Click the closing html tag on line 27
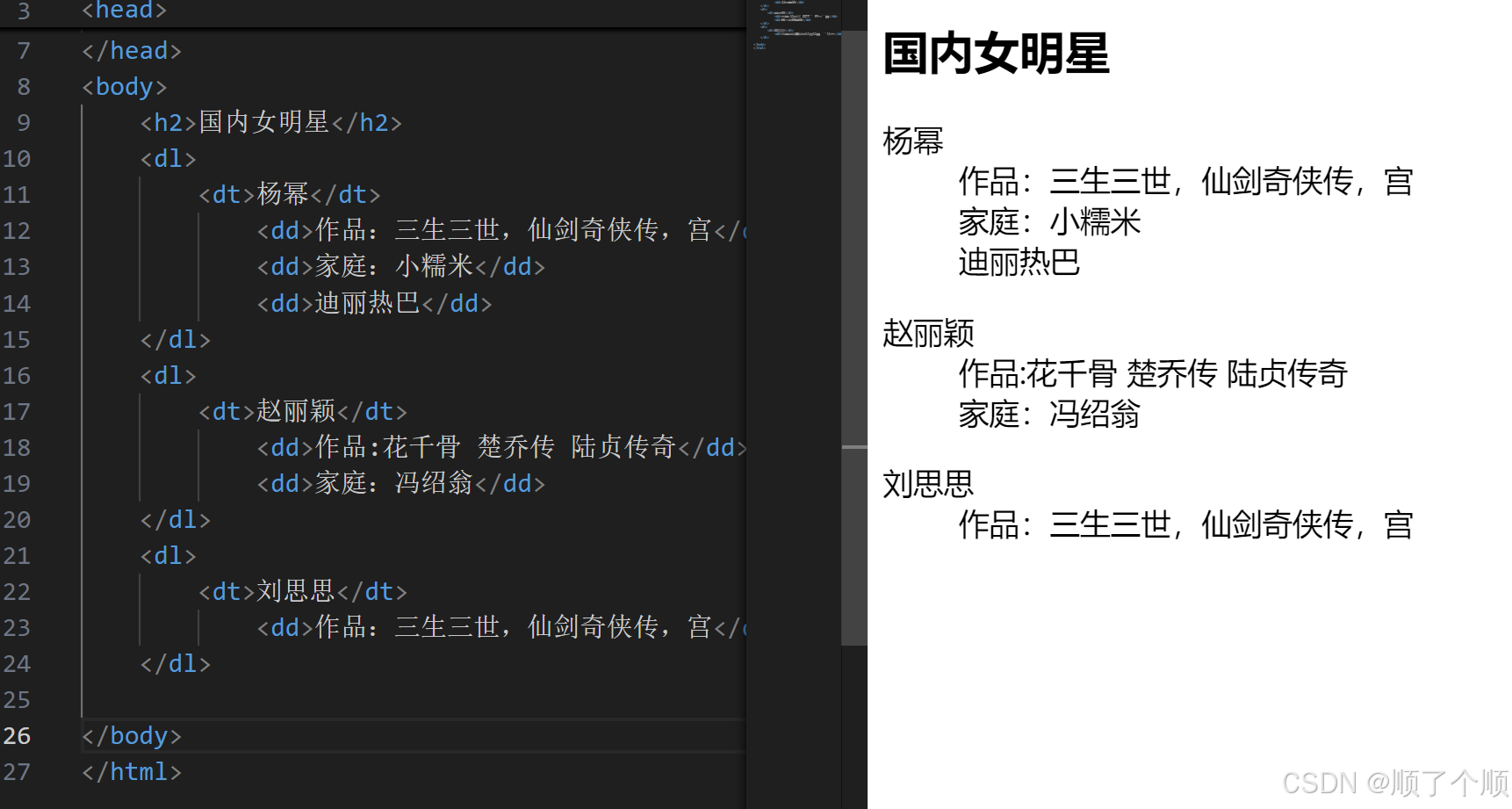Viewport: 1512px width, 809px height. 132,772
